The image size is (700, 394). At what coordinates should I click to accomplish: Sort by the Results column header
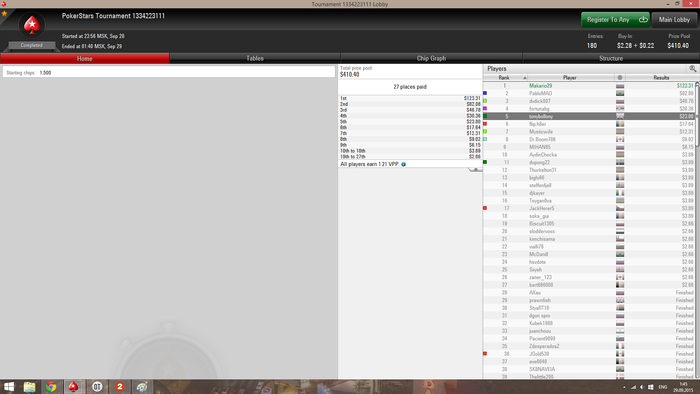661,78
